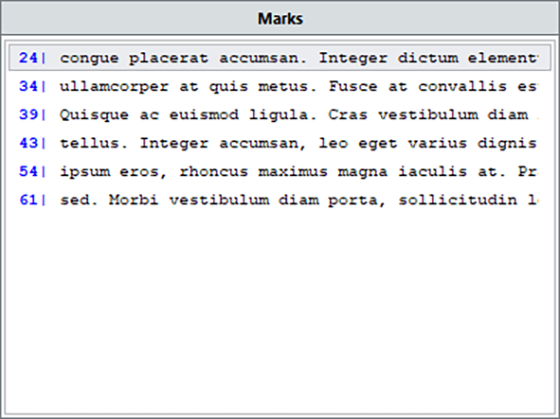Image resolution: width=560 pixels, height=419 pixels.
Task: Click blue line number 43
Action: [28, 143]
